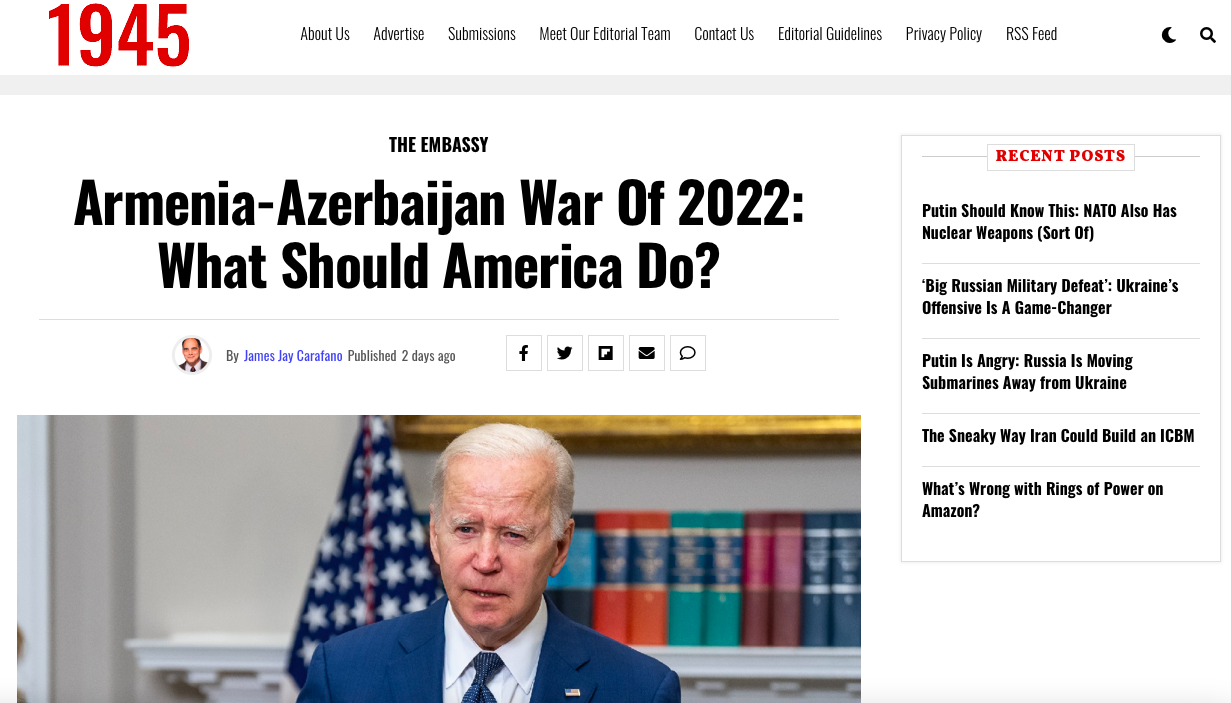Email the article via envelope icon
Viewport: 1231px width, 703px height.
pos(647,353)
